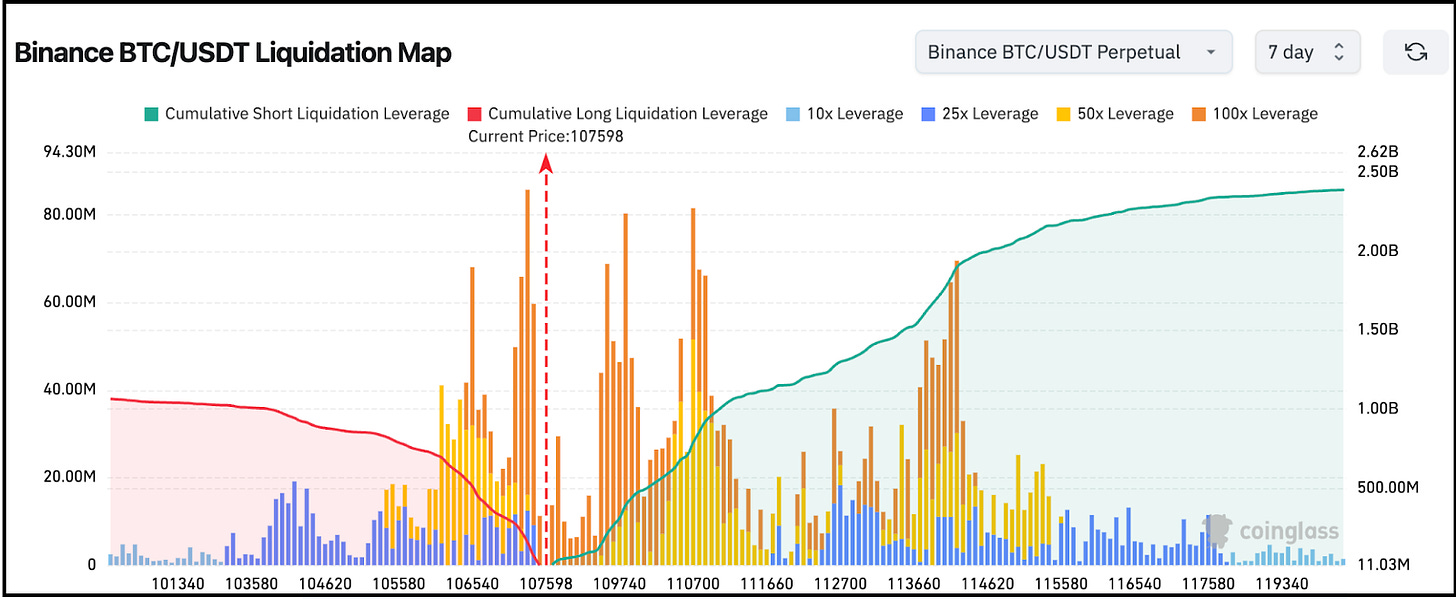Toggle Cumulative Long Liquidation Leverage legend
1456x599 pixels.
click(619, 114)
